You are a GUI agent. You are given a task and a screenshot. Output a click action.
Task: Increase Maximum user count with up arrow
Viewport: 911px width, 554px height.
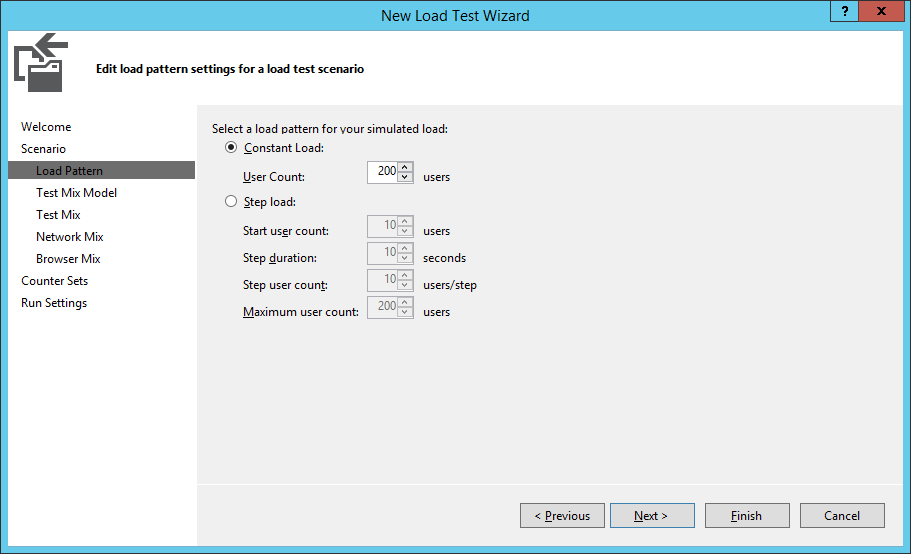[x=405, y=302]
